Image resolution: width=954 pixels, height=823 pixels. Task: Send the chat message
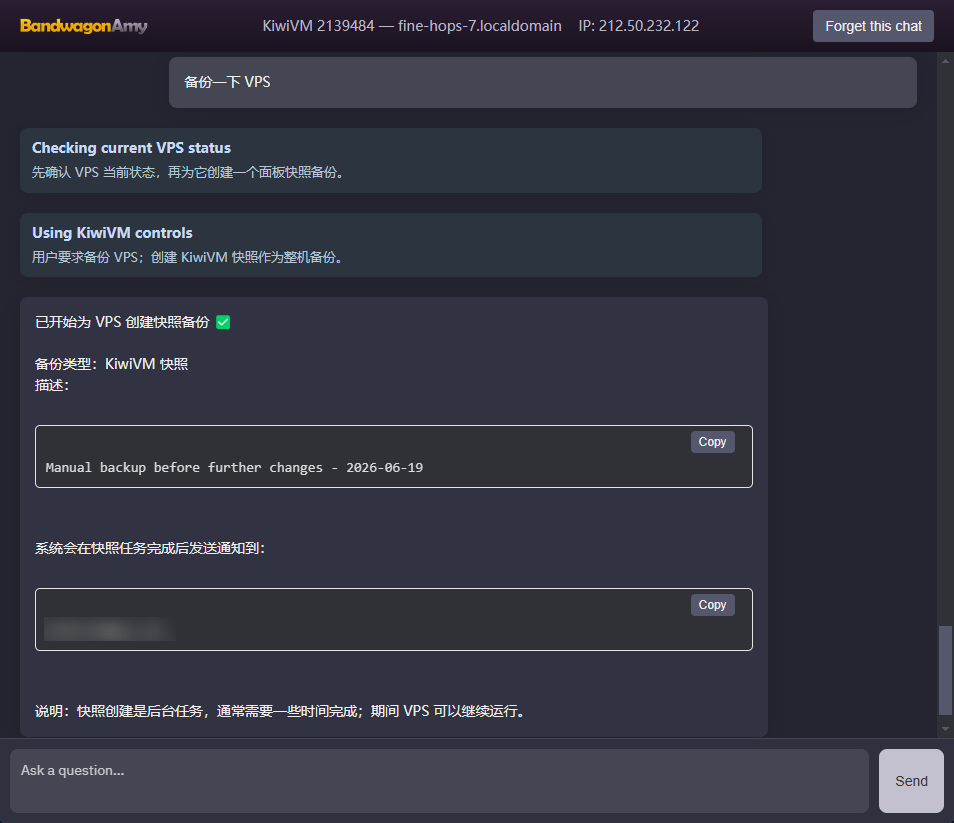coord(911,780)
